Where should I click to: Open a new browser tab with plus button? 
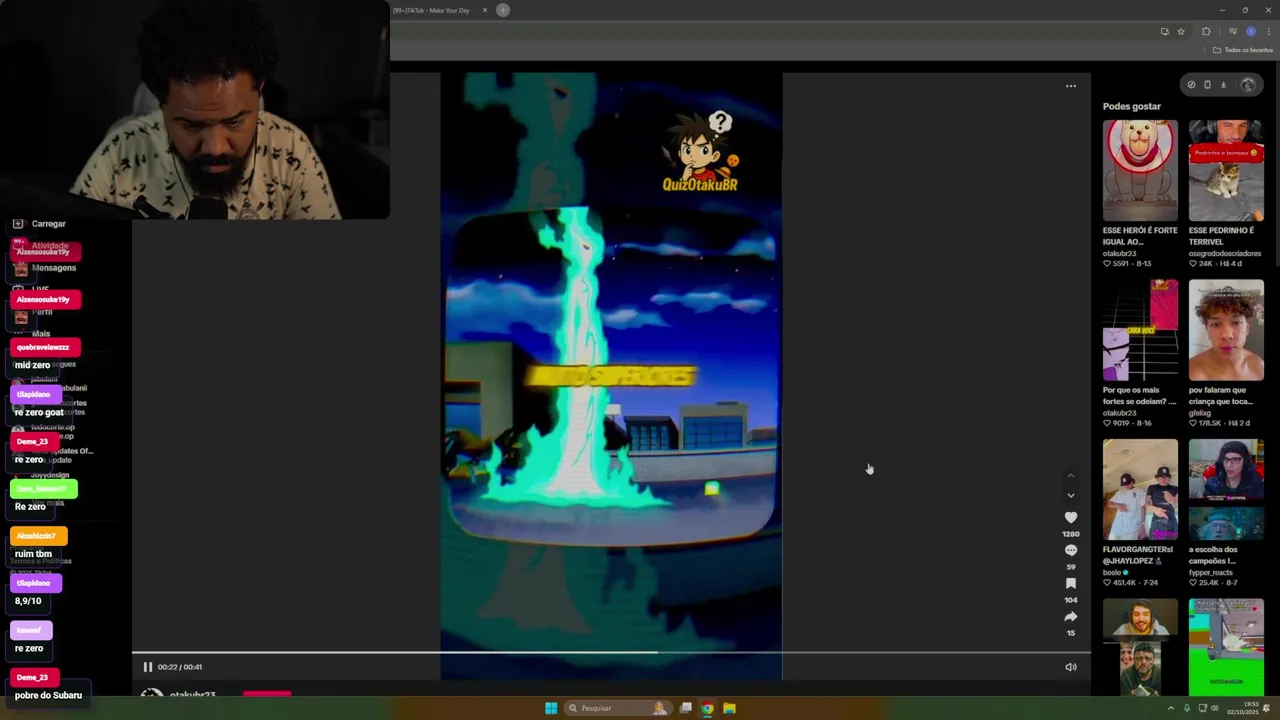[x=503, y=10]
